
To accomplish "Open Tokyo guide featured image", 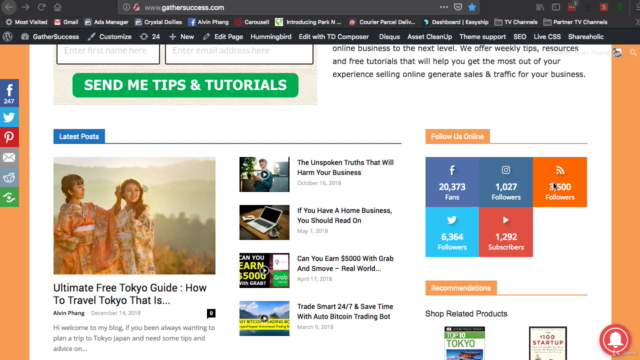I will click(x=134, y=216).
